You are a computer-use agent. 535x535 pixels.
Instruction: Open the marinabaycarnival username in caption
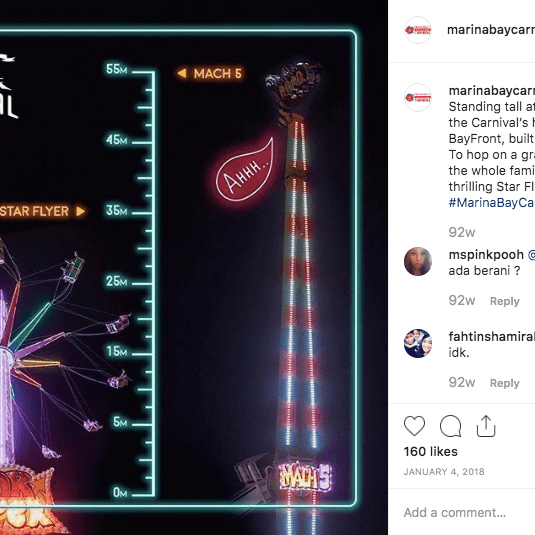492,91
